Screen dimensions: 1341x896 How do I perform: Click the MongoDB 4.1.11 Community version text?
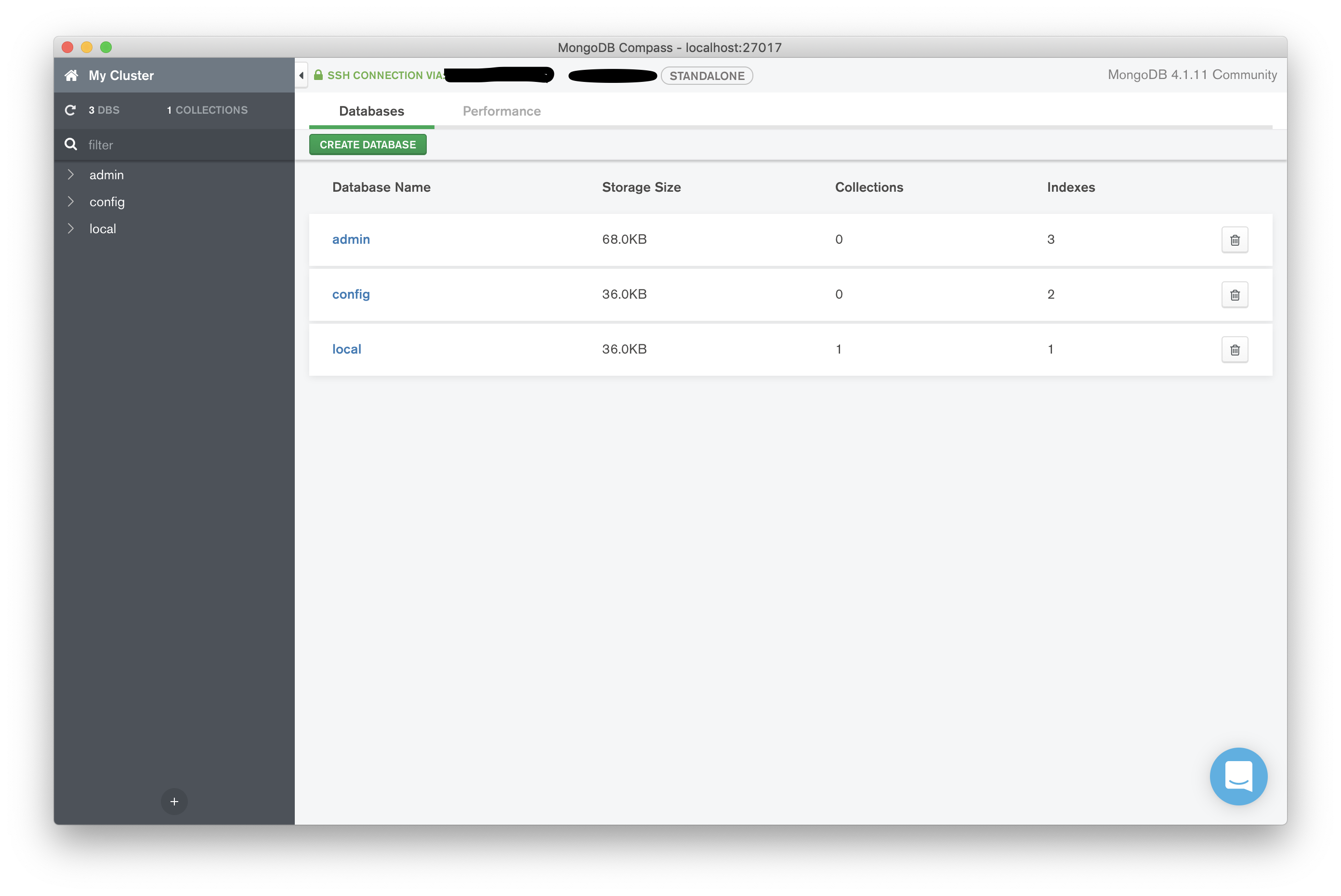(1192, 75)
